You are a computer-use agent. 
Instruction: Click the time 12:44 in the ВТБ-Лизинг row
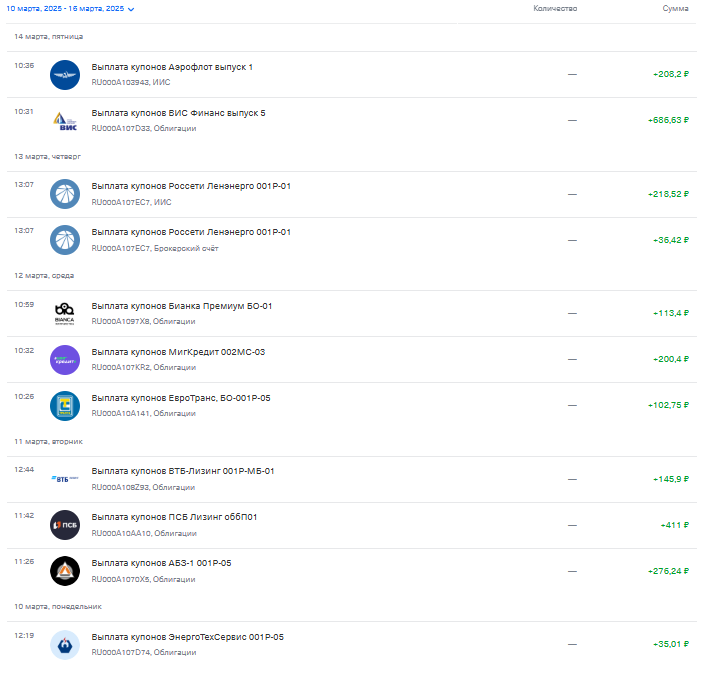coord(24,470)
